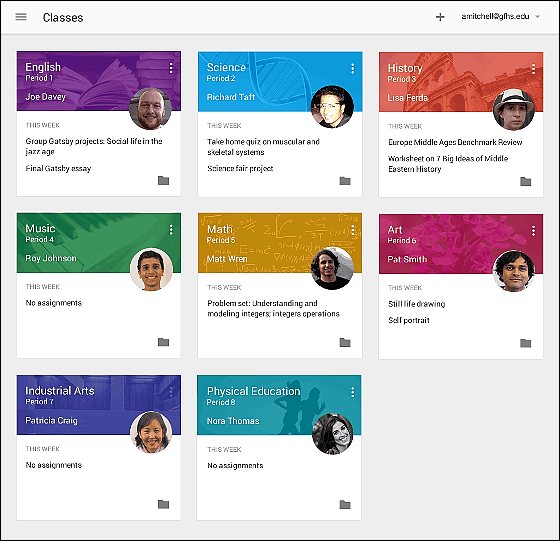The height and width of the screenshot is (541, 560).
Task: Click the plus icon to add a class
Action: pos(440,17)
